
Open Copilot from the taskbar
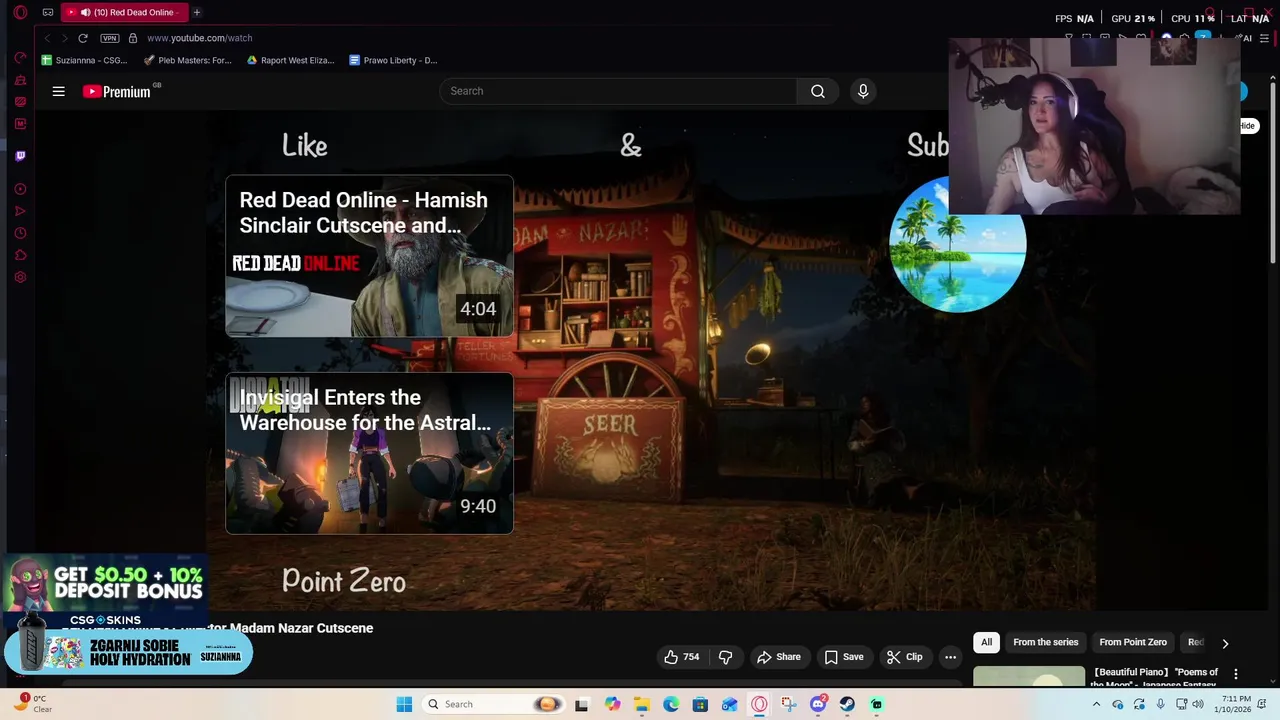point(612,704)
